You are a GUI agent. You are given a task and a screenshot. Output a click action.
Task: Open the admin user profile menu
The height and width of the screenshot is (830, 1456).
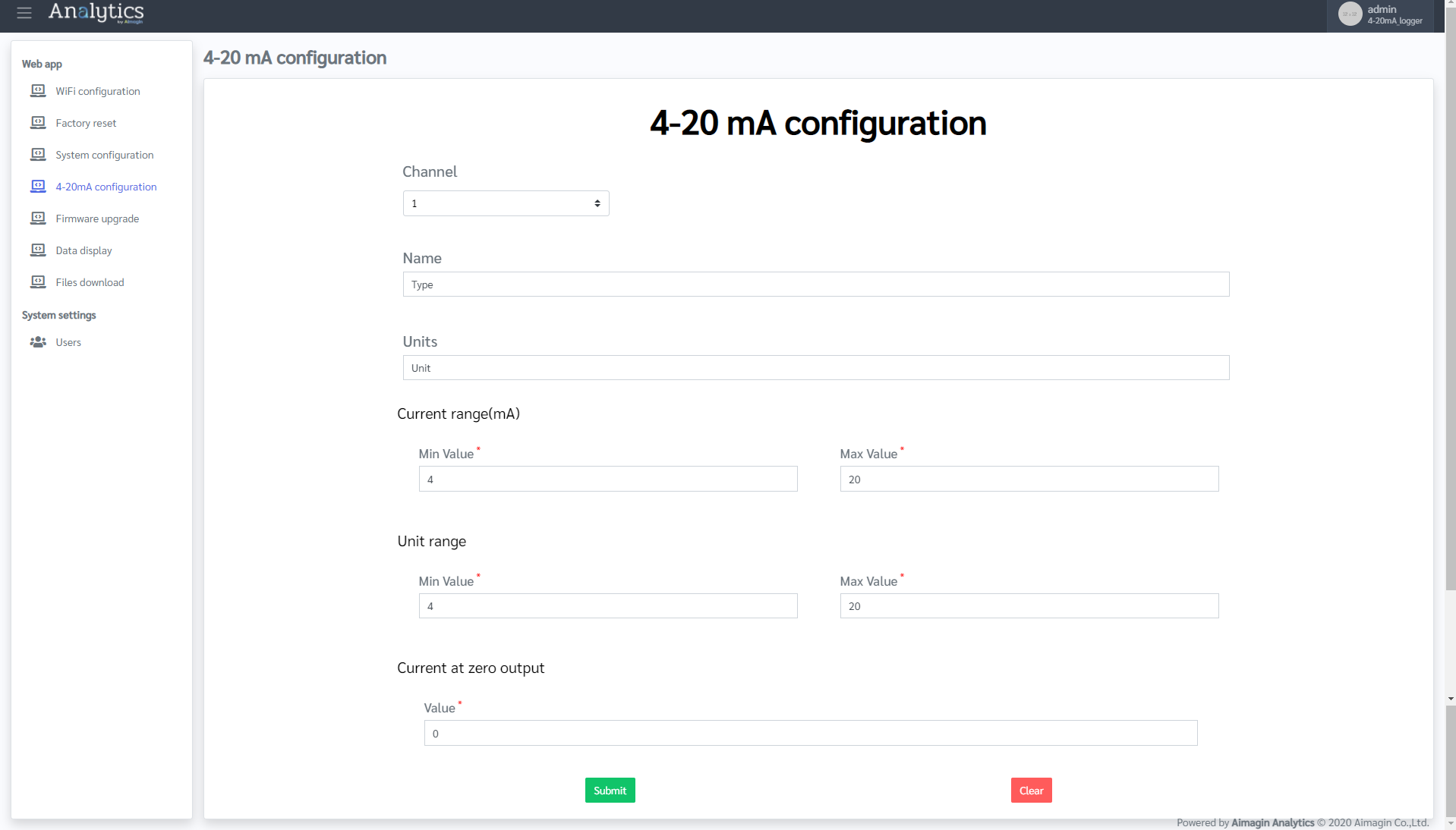click(1380, 14)
